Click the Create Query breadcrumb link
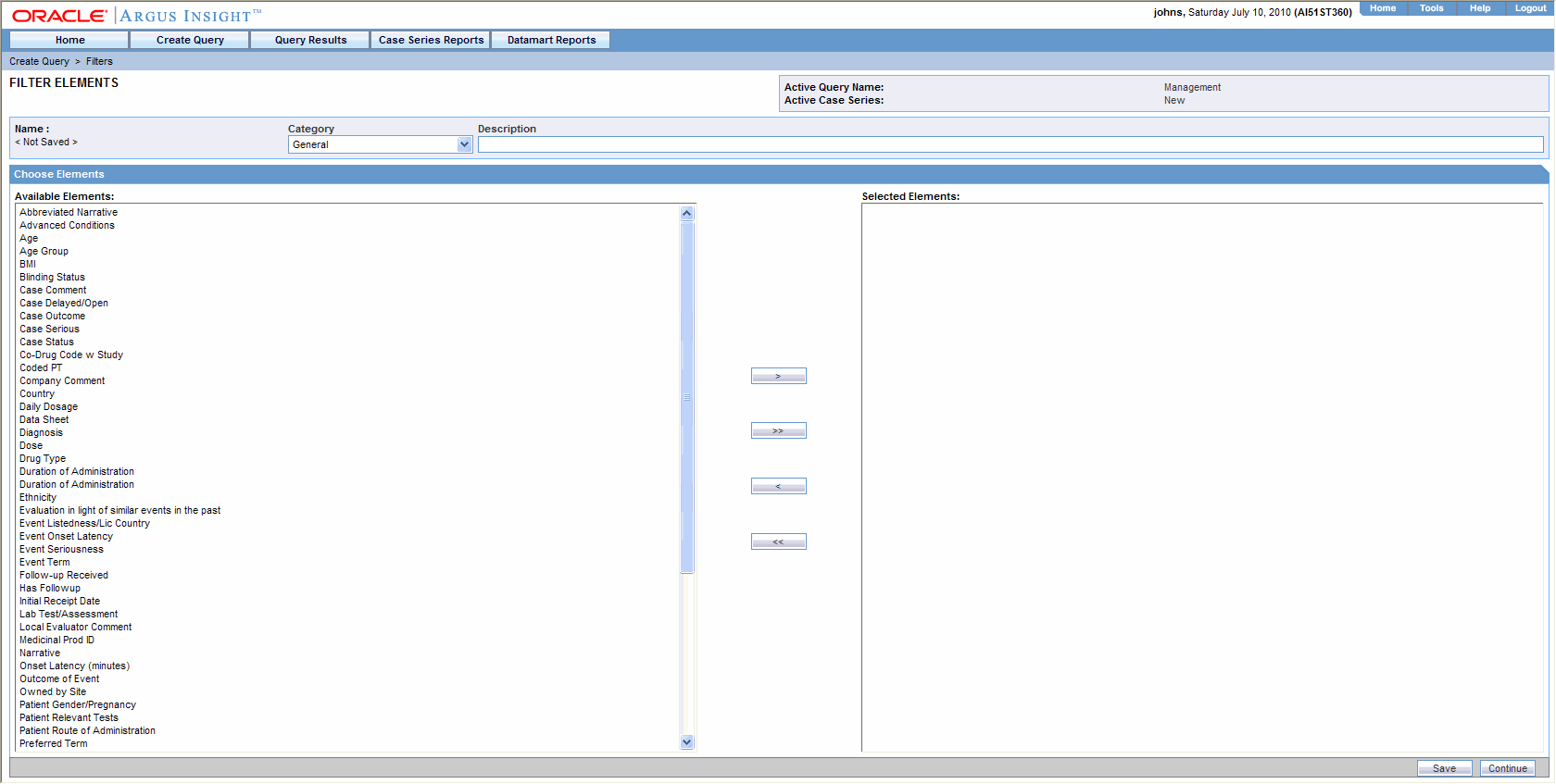The width and height of the screenshot is (1556, 784). click(x=39, y=61)
